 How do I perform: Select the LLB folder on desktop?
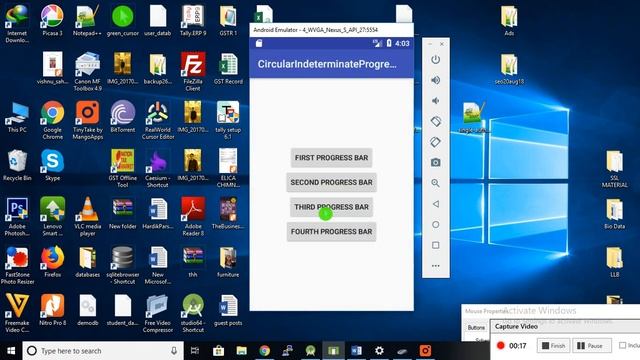tap(614, 262)
